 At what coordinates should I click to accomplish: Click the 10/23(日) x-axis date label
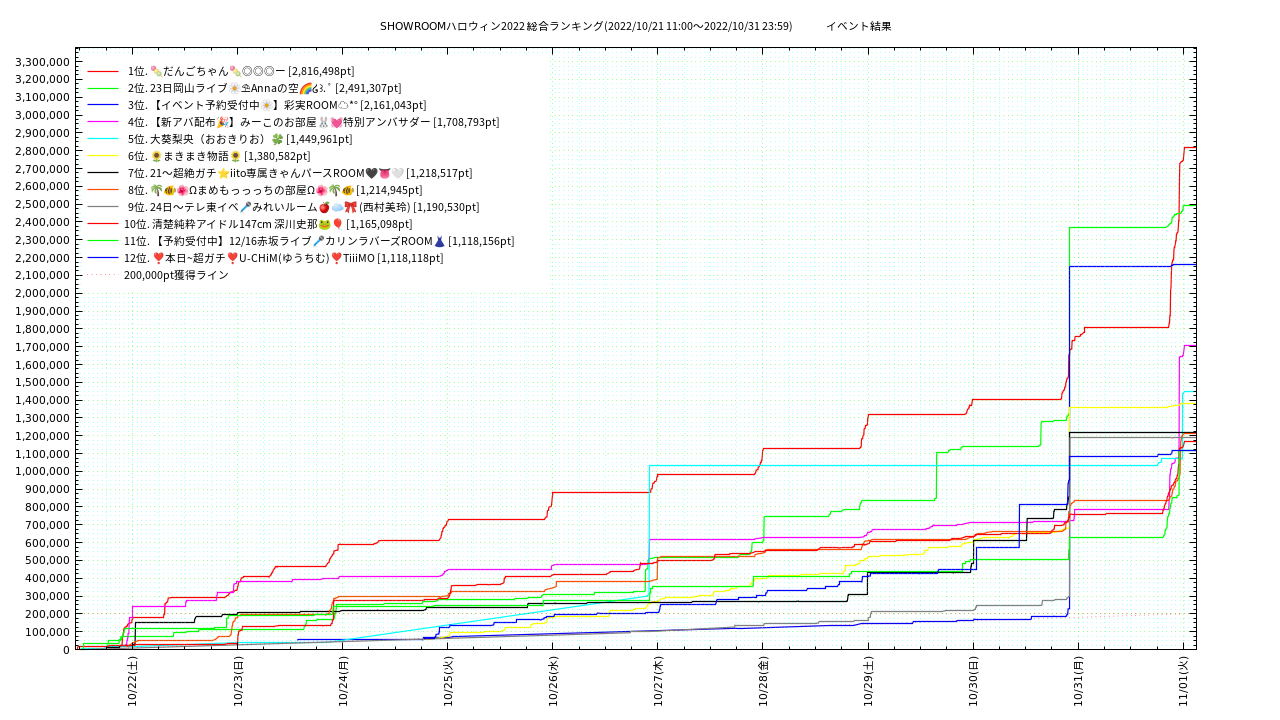coord(238,681)
